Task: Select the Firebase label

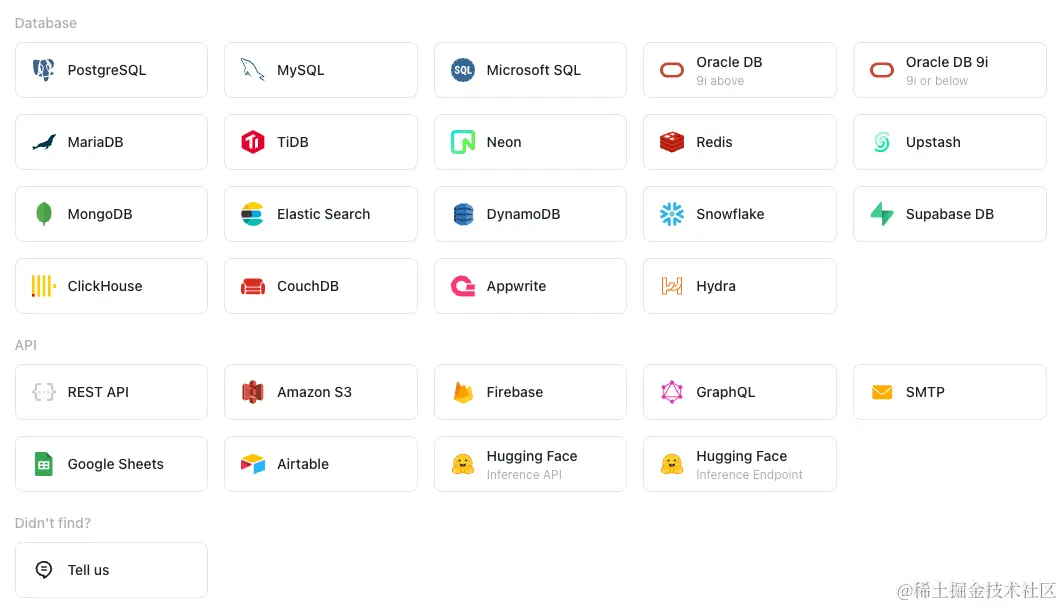Action: 515,392
